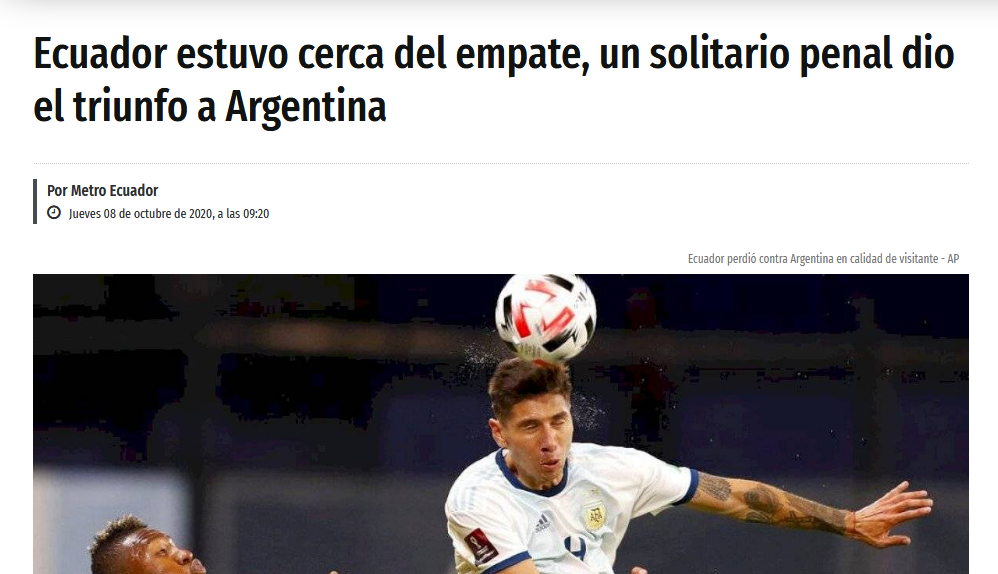
Task: Click the Ecuador player's head at lower left
Action: (140, 547)
